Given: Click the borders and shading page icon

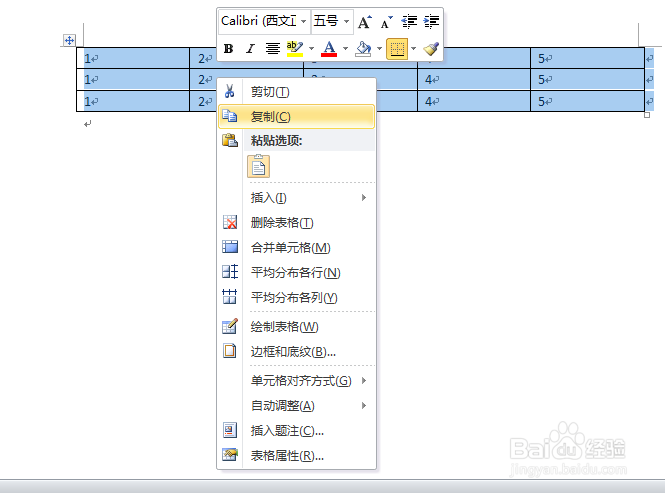Looking at the screenshot, I should (x=230, y=351).
